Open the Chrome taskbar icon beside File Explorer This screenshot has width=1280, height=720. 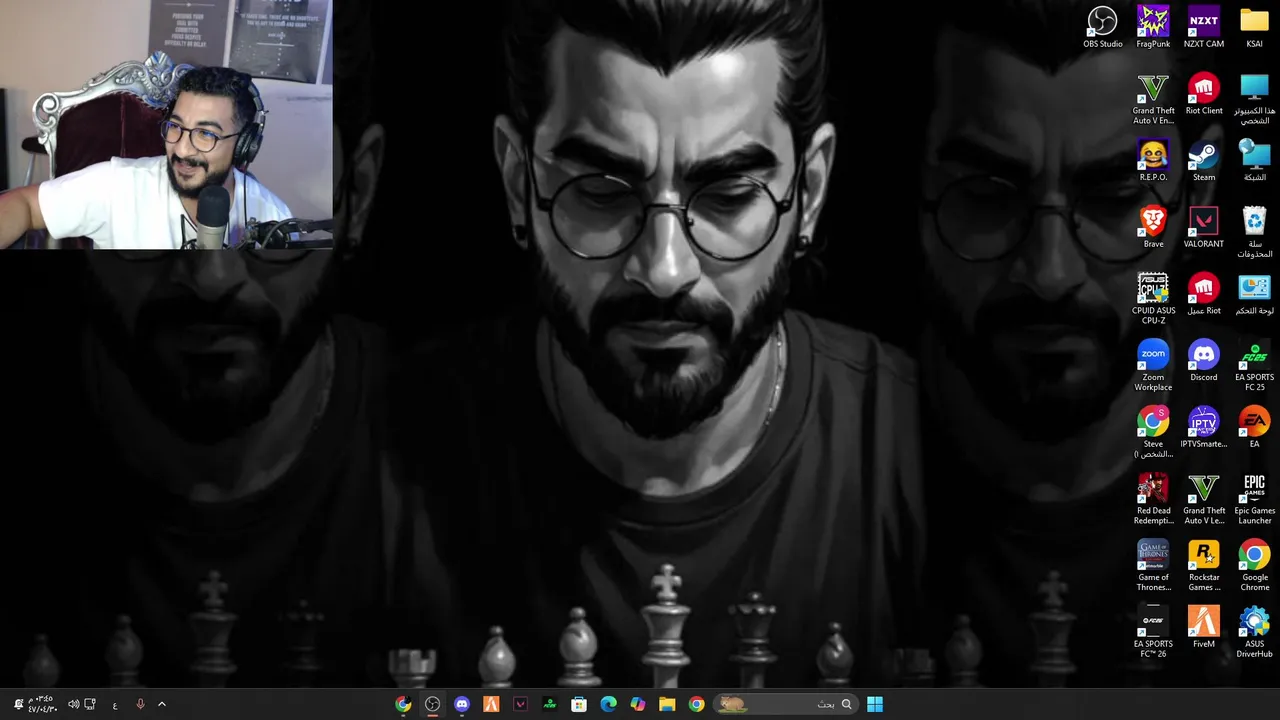(x=696, y=704)
